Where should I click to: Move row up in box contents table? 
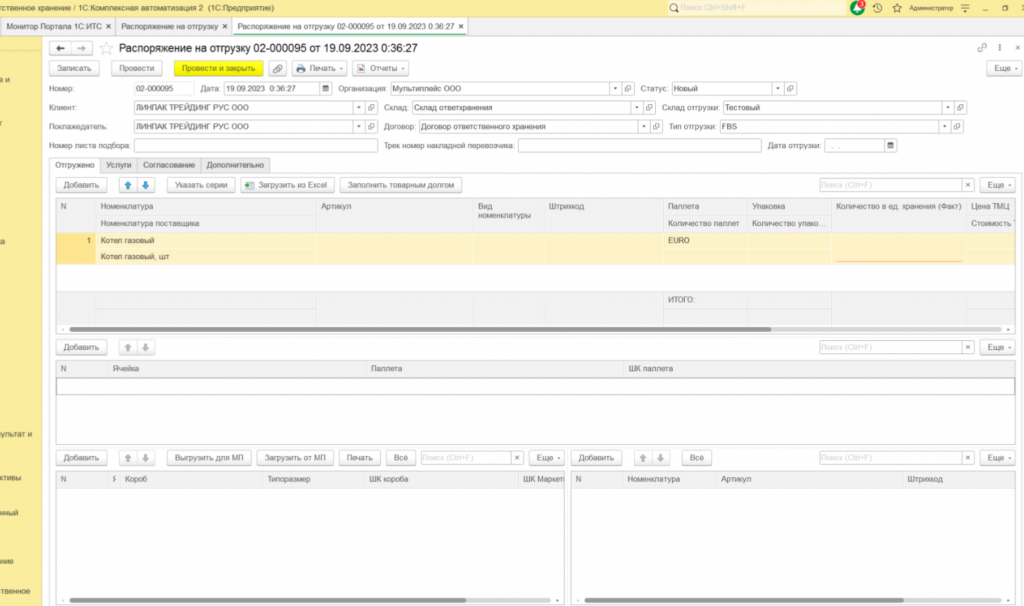point(643,458)
